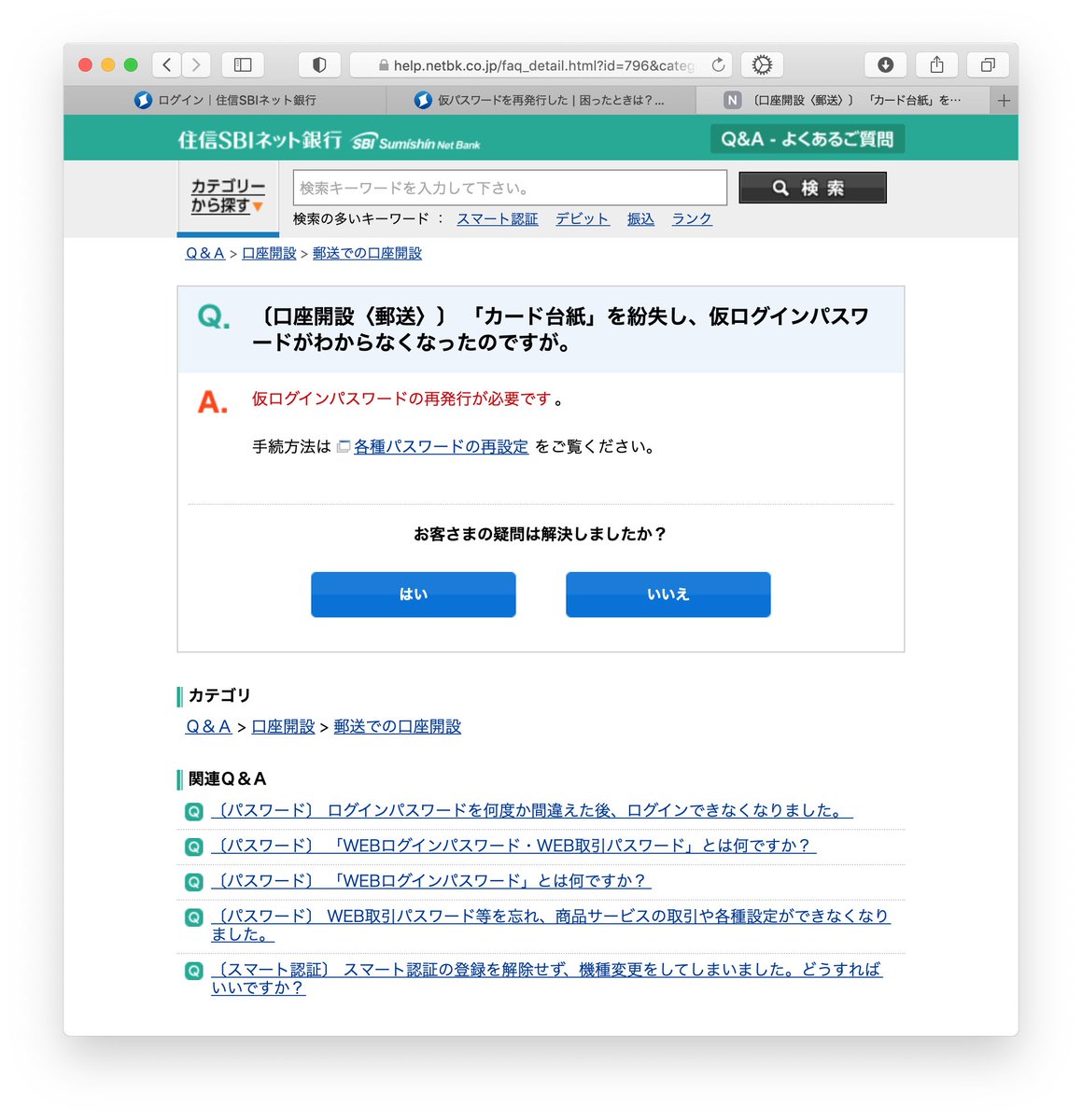The width and height of the screenshot is (1082, 1120).
Task: Open the tab overview icon
Action: coord(987,64)
